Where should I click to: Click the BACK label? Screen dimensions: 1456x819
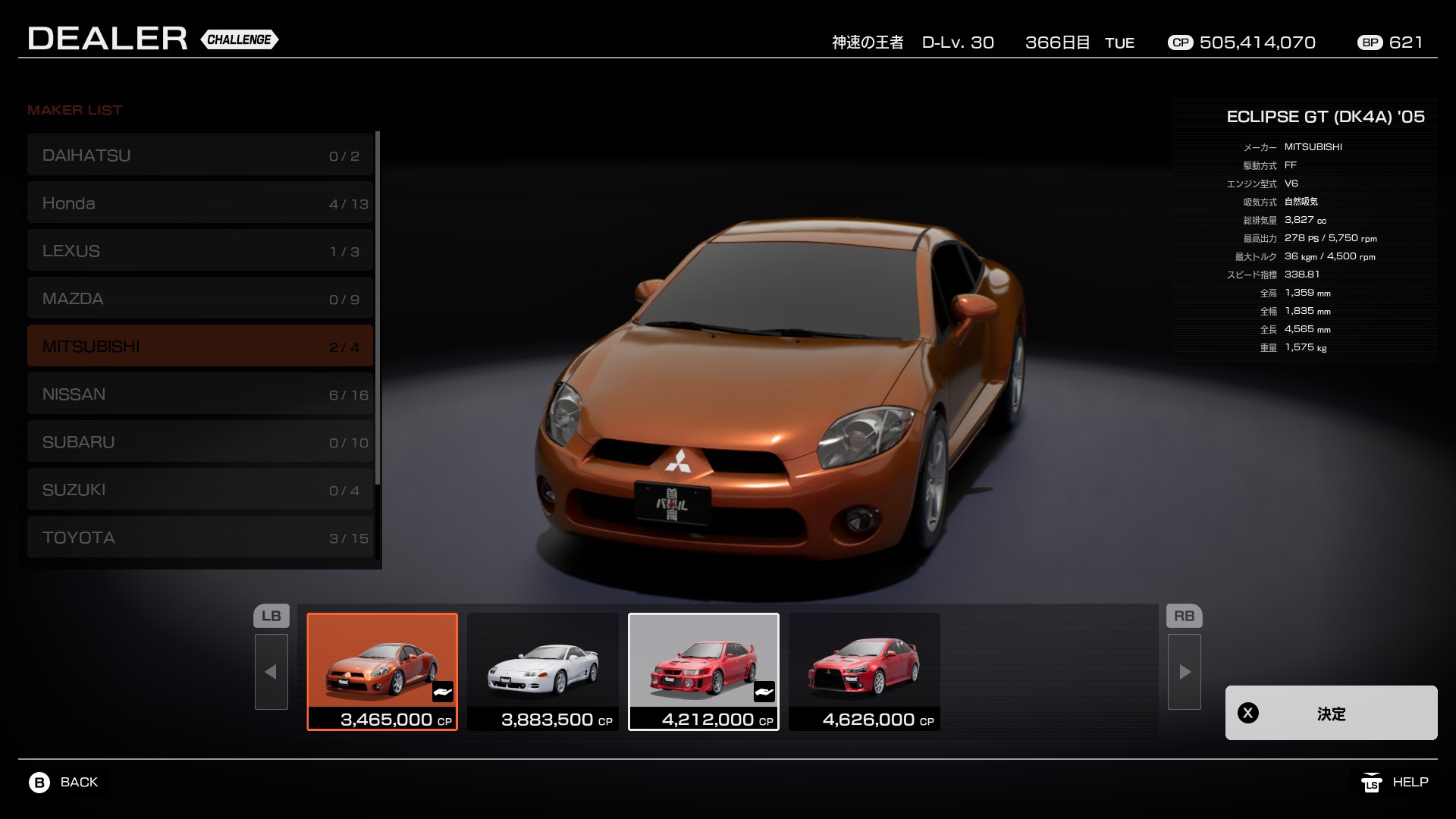79,782
